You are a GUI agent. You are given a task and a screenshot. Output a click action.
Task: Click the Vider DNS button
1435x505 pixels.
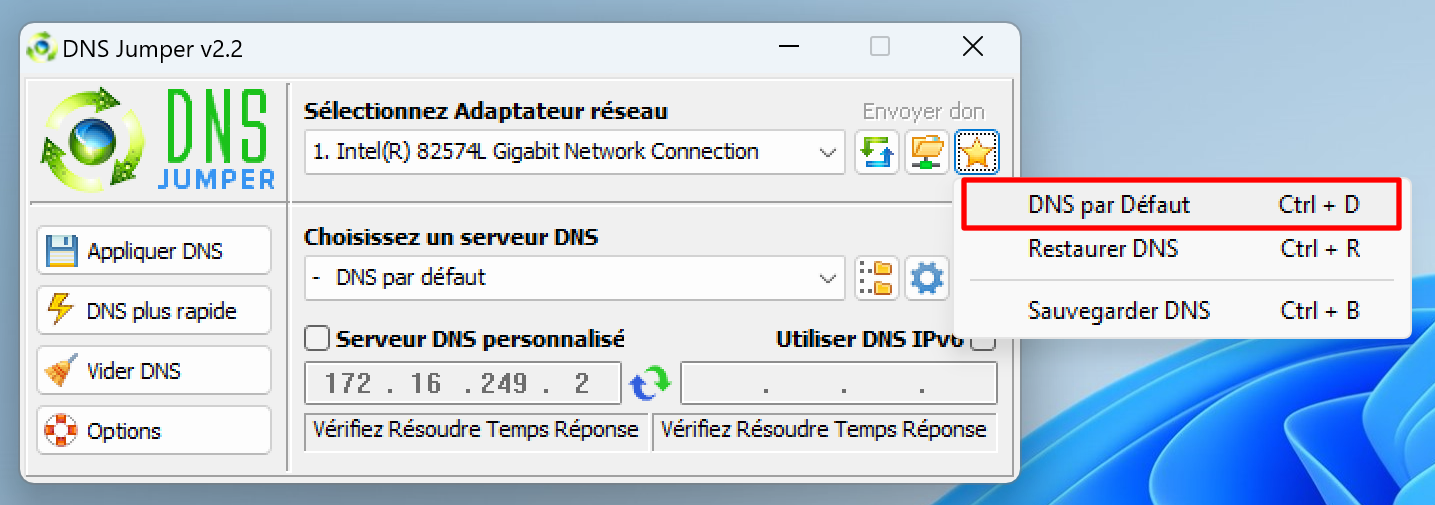coord(154,370)
